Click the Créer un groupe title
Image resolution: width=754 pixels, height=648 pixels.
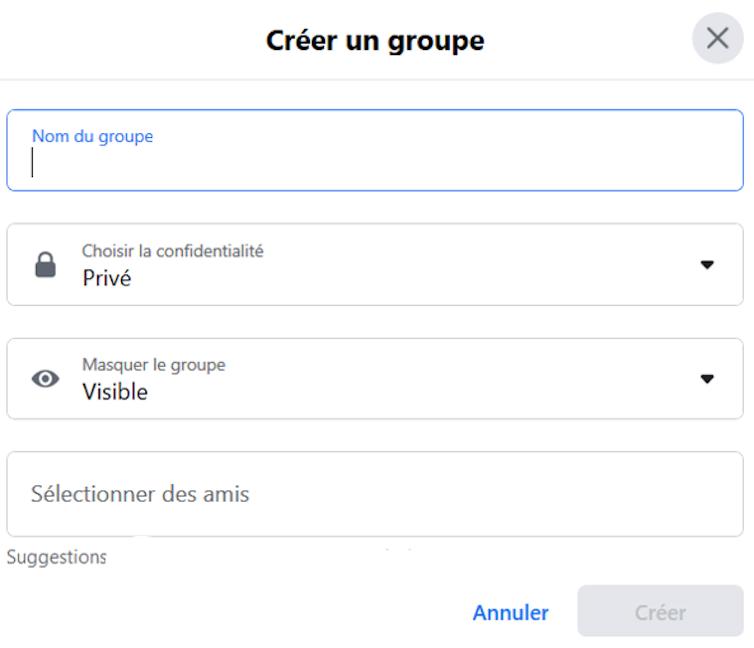pos(375,41)
